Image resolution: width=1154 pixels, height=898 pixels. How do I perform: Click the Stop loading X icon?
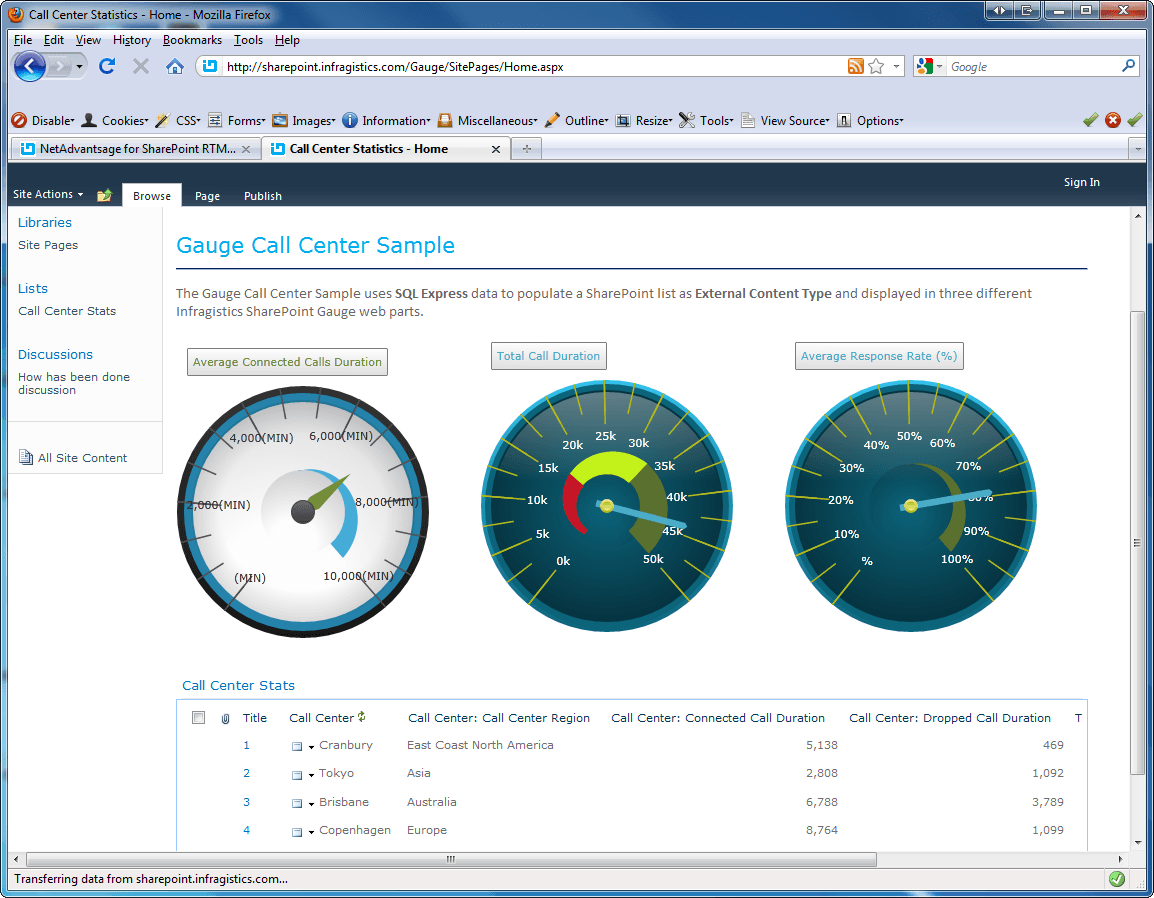pyautogui.click(x=141, y=66)
